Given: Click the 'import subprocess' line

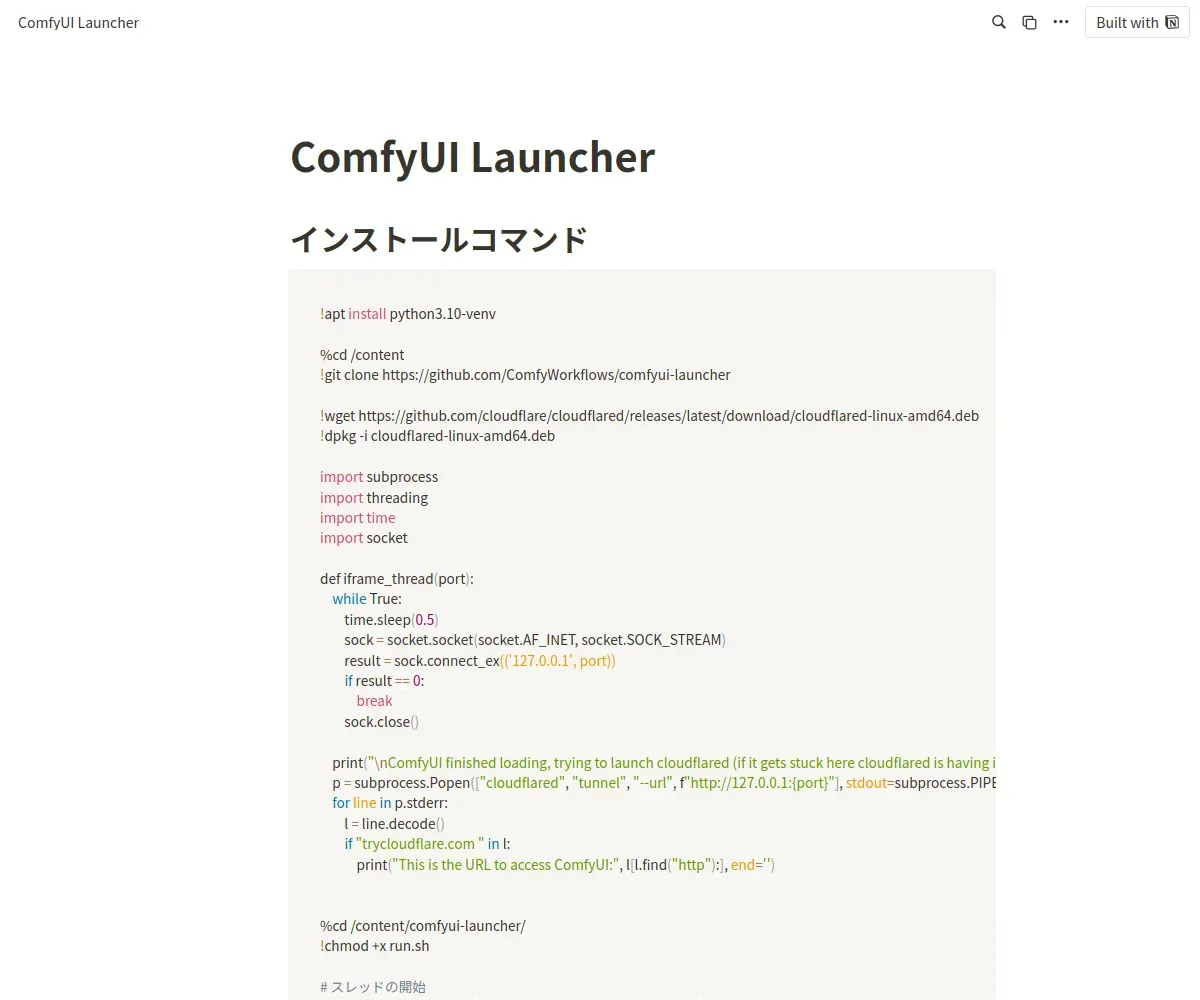Looking at the screenshot, I should (379, 477).
